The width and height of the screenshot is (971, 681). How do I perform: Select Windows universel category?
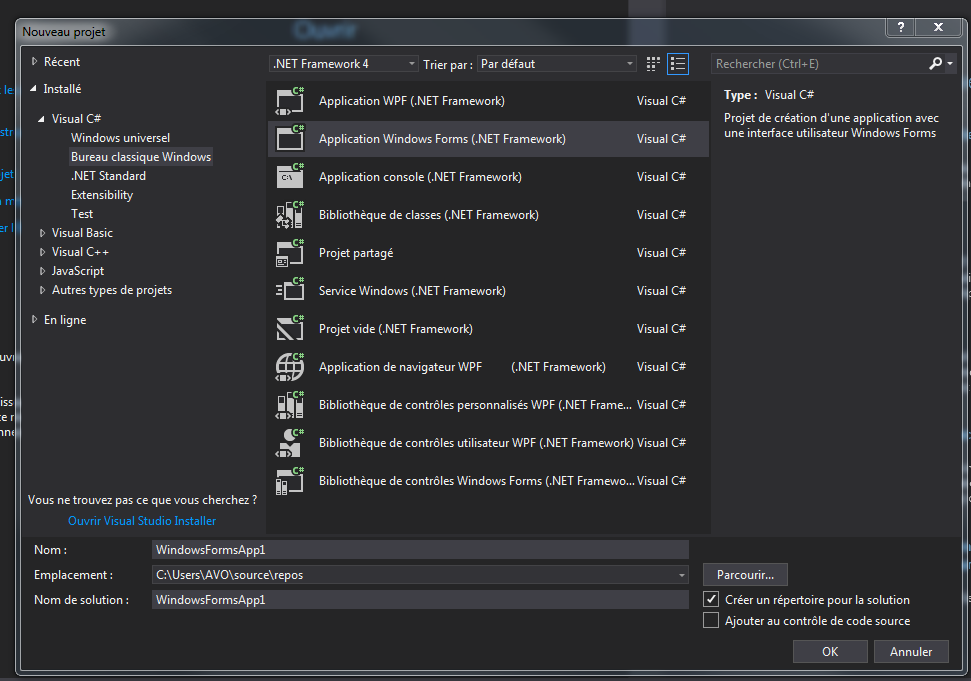point(120,137)
